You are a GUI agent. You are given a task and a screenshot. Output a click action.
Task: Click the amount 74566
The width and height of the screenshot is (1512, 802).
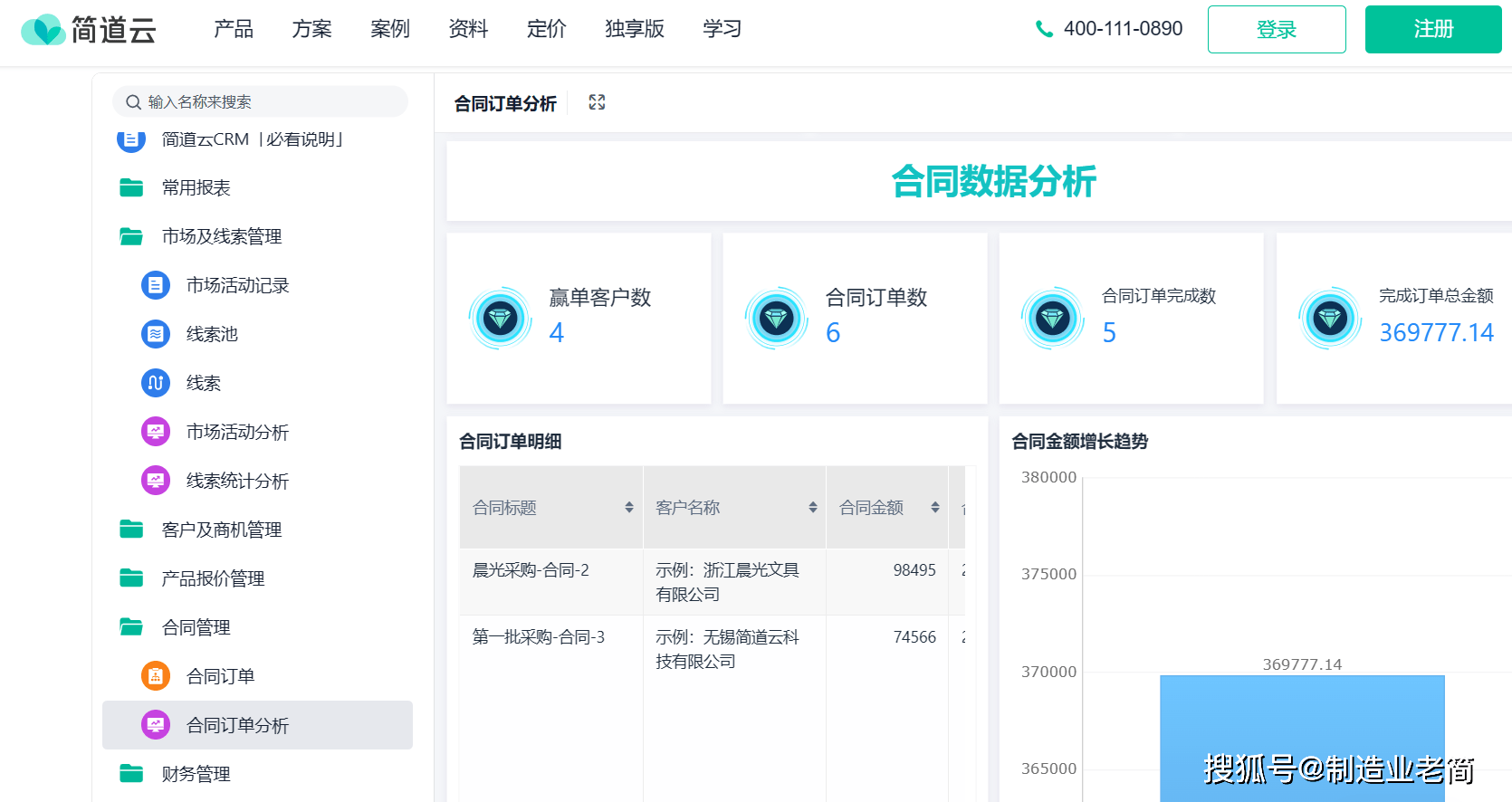point(914,637)
